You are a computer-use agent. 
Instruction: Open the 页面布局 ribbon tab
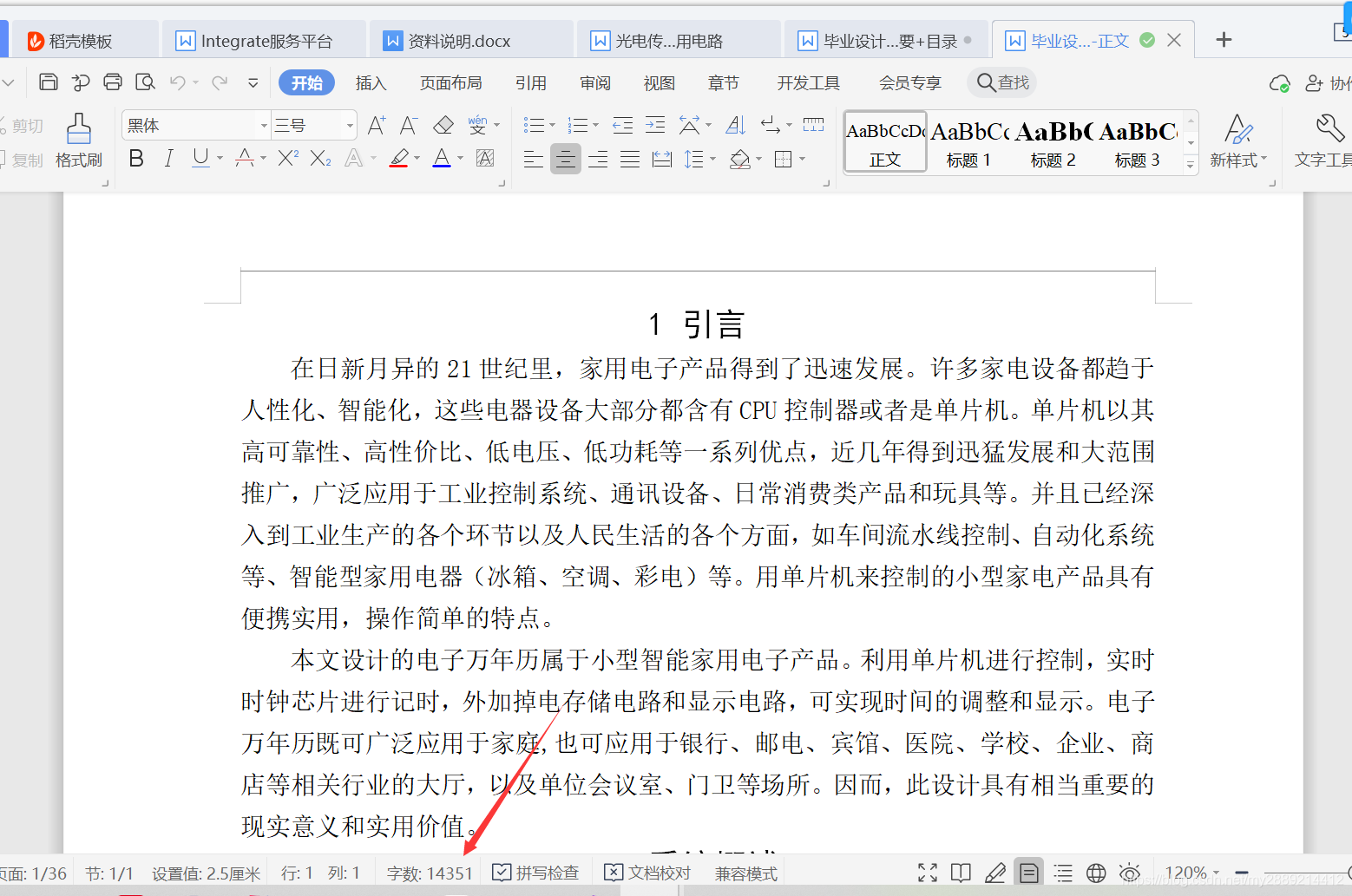tap(451, 82)
